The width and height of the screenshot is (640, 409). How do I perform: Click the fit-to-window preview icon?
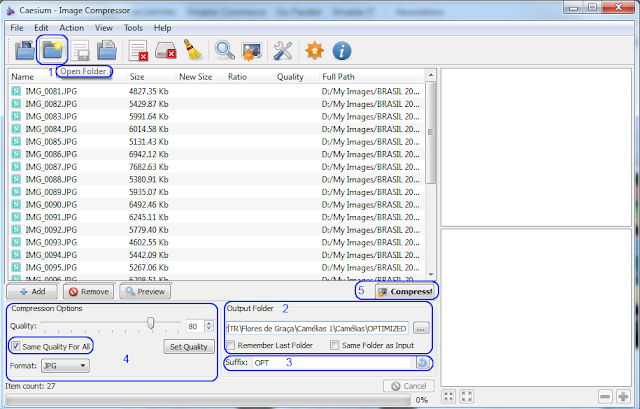[x=448, y=396]
